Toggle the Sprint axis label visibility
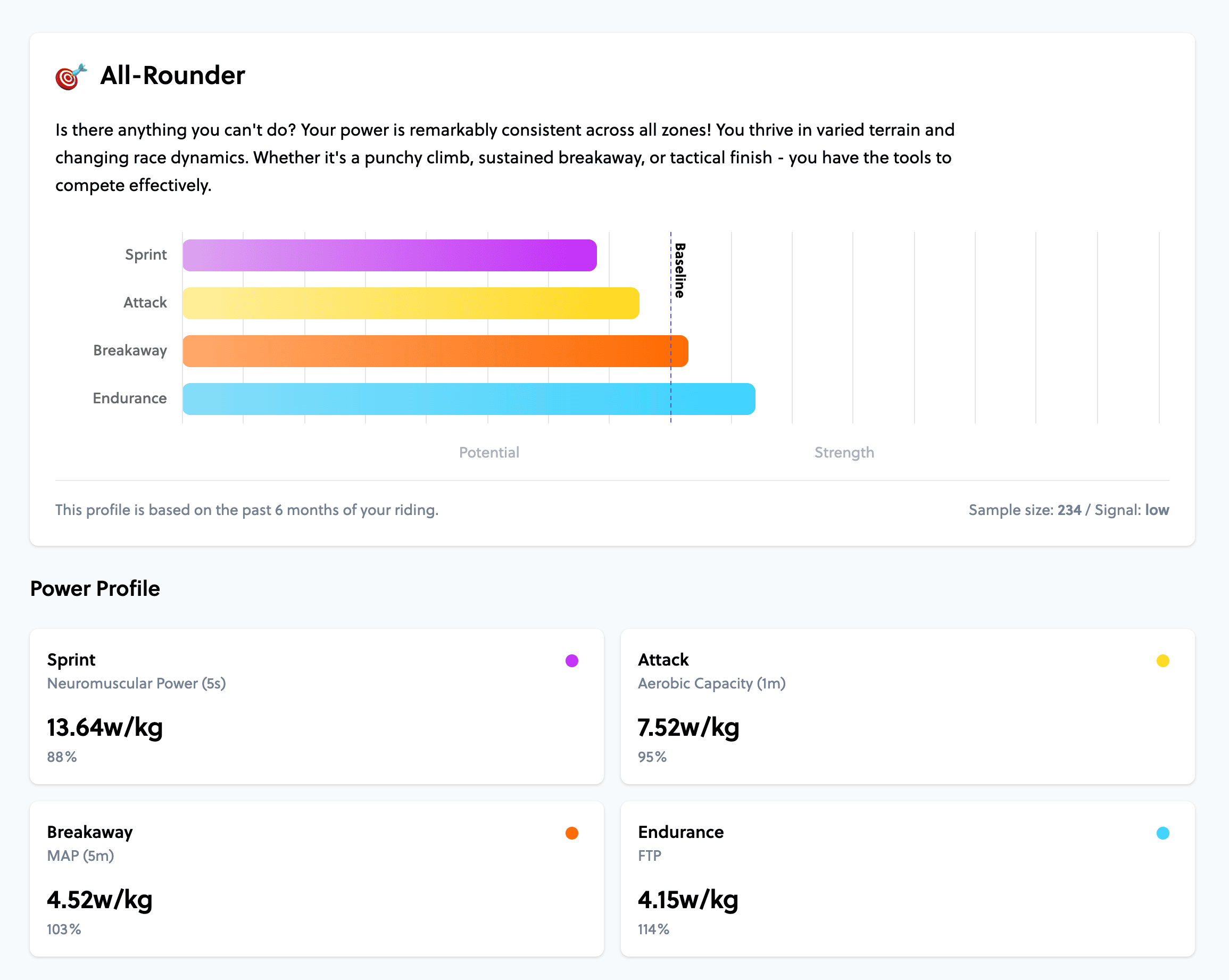Screen dimensions: 1229x980 coord(146,255)
